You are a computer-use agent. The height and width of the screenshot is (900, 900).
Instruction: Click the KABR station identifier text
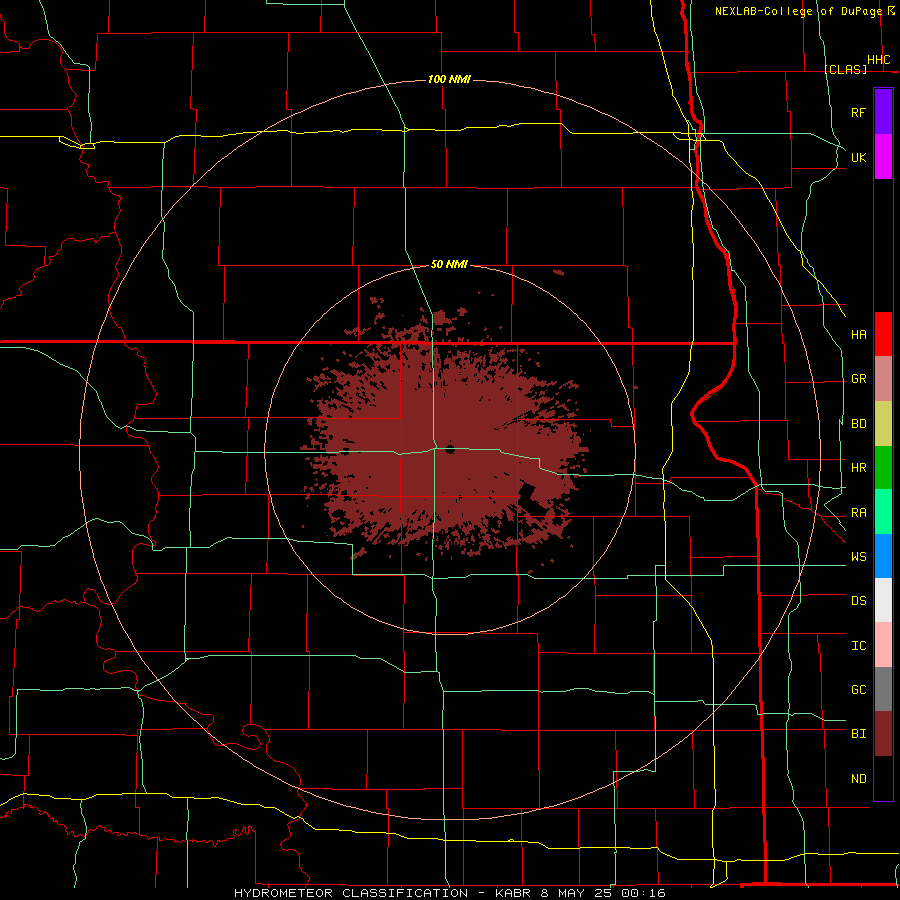coord(514,893)
